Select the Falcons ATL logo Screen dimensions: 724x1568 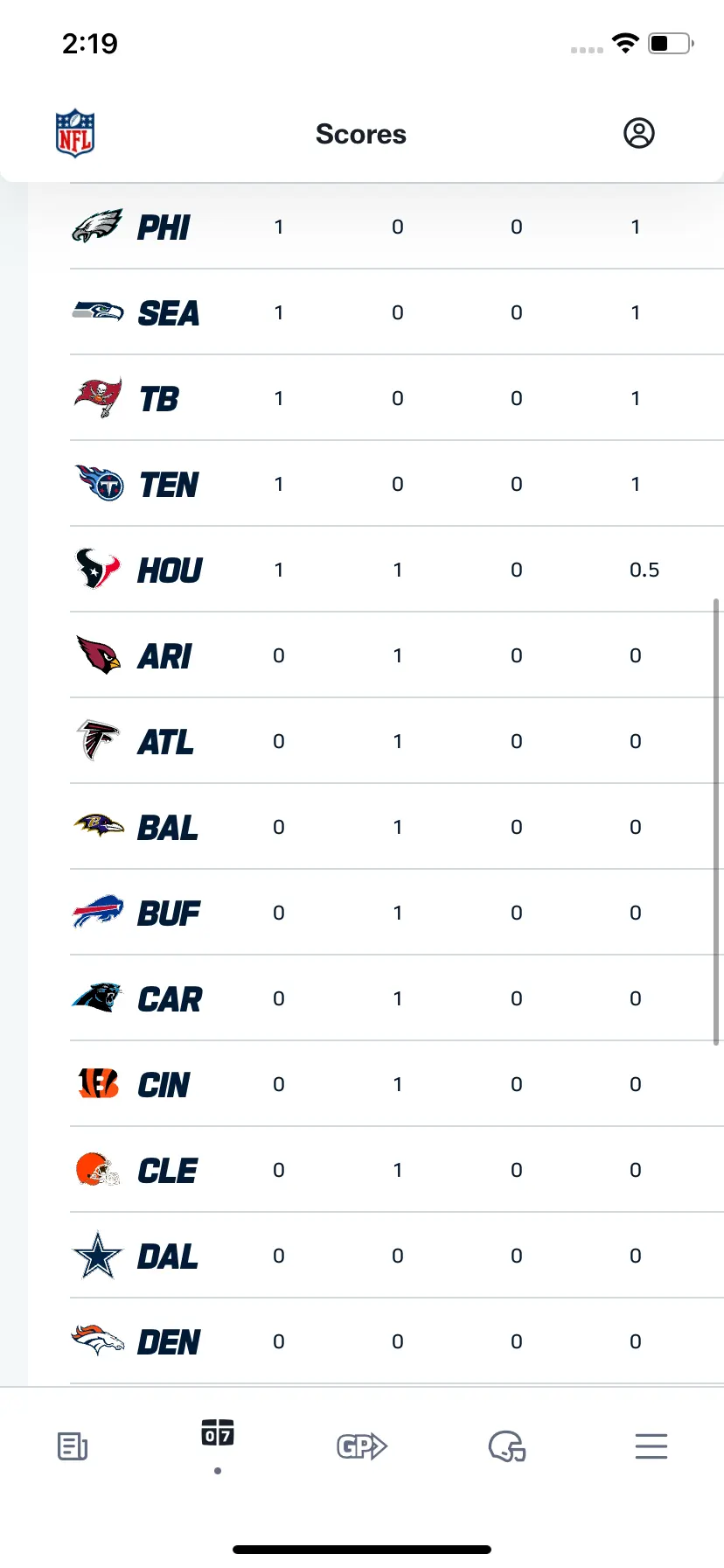pyautogui.click(x=98, y=740)
